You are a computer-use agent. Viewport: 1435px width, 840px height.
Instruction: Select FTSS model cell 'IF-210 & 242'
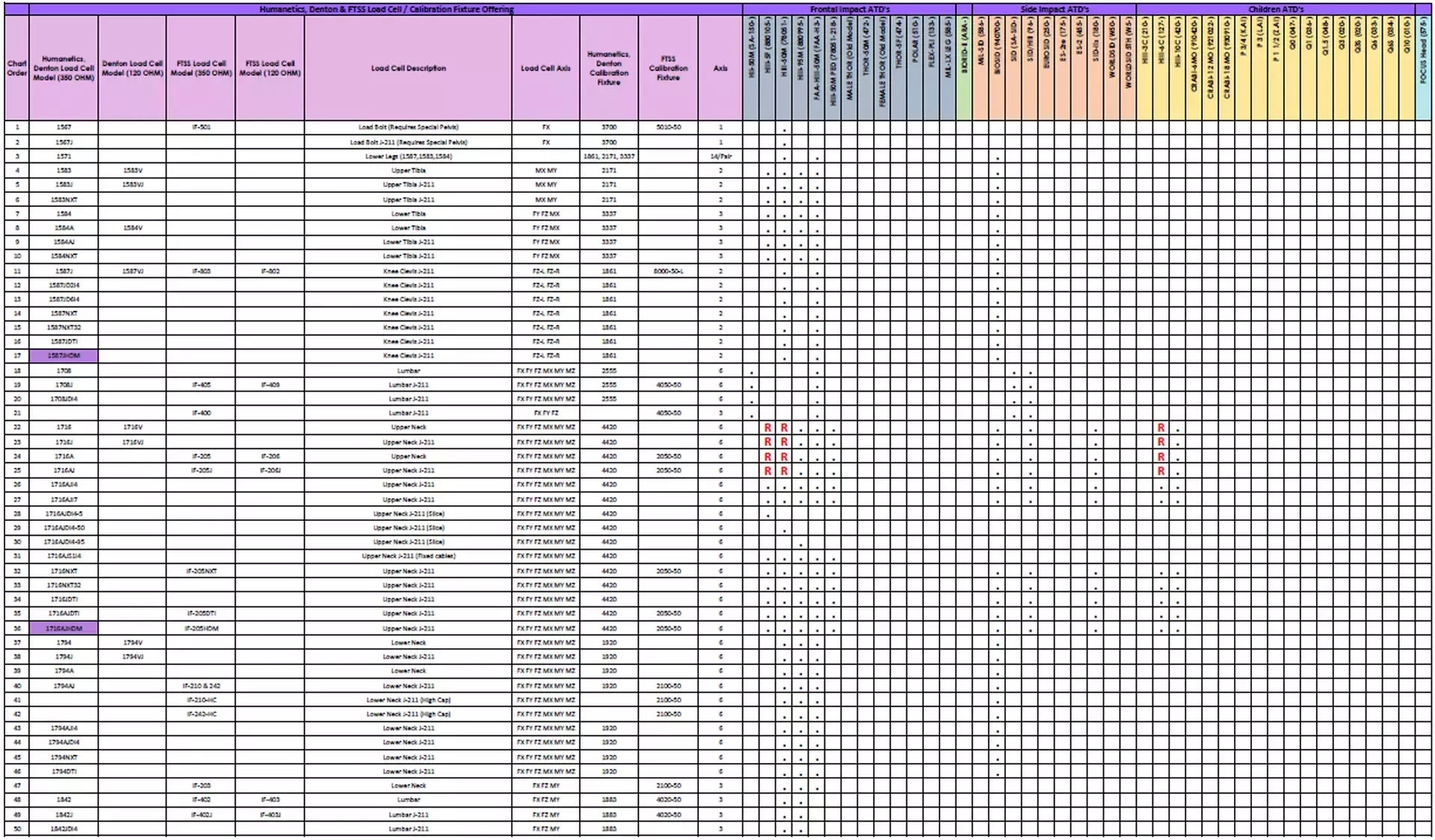point(201,686)
